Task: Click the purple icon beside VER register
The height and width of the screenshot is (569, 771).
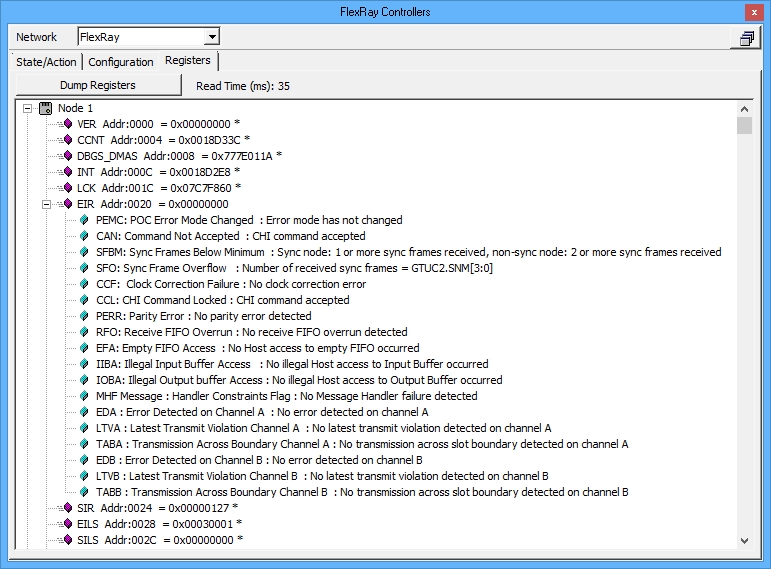Action: coord(67,124)
